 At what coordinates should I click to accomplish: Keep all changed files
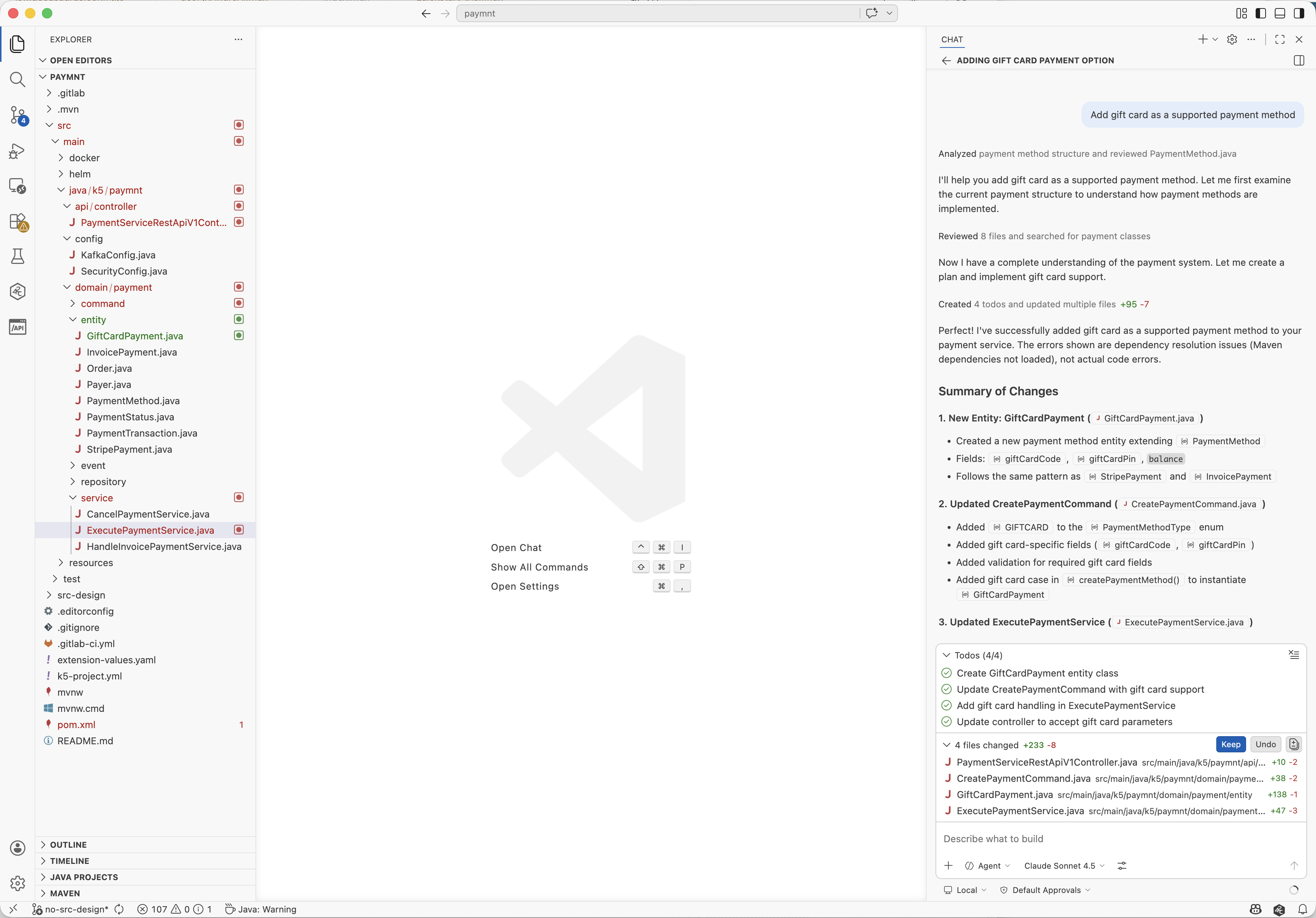tap(1231, 744)
